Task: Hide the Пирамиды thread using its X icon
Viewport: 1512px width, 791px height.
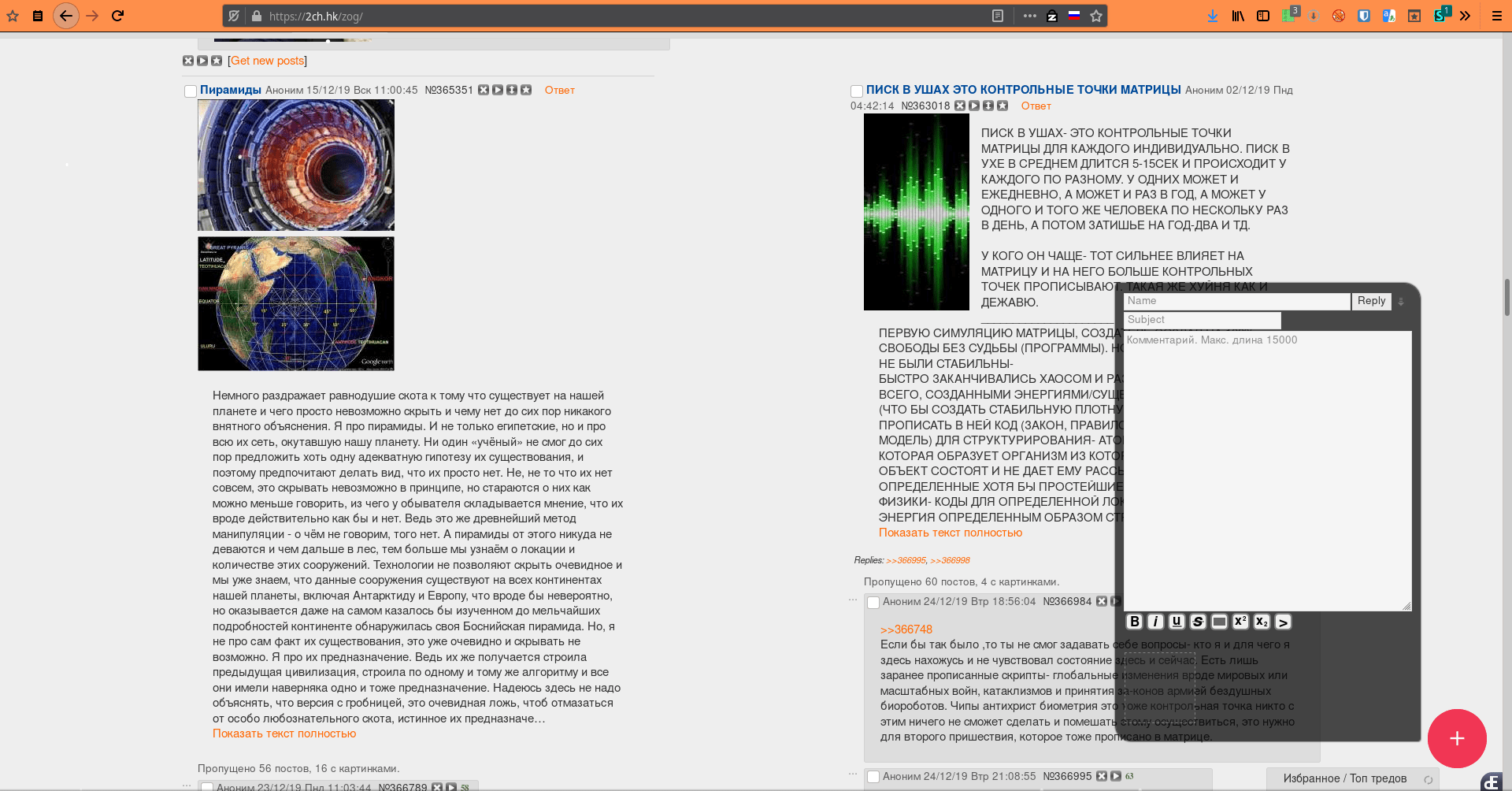Action: pos(484,90)
